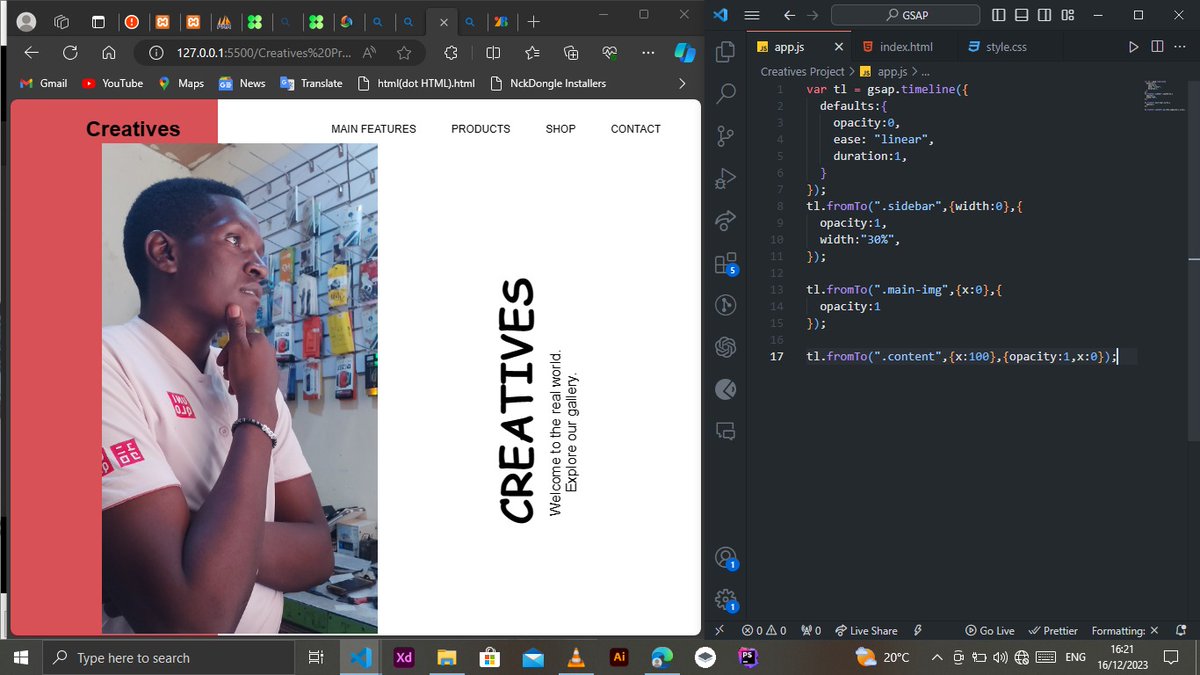This screenshot has width=1200, height=675.
Task: Start the server with Go Live
Action: (989, 630)
